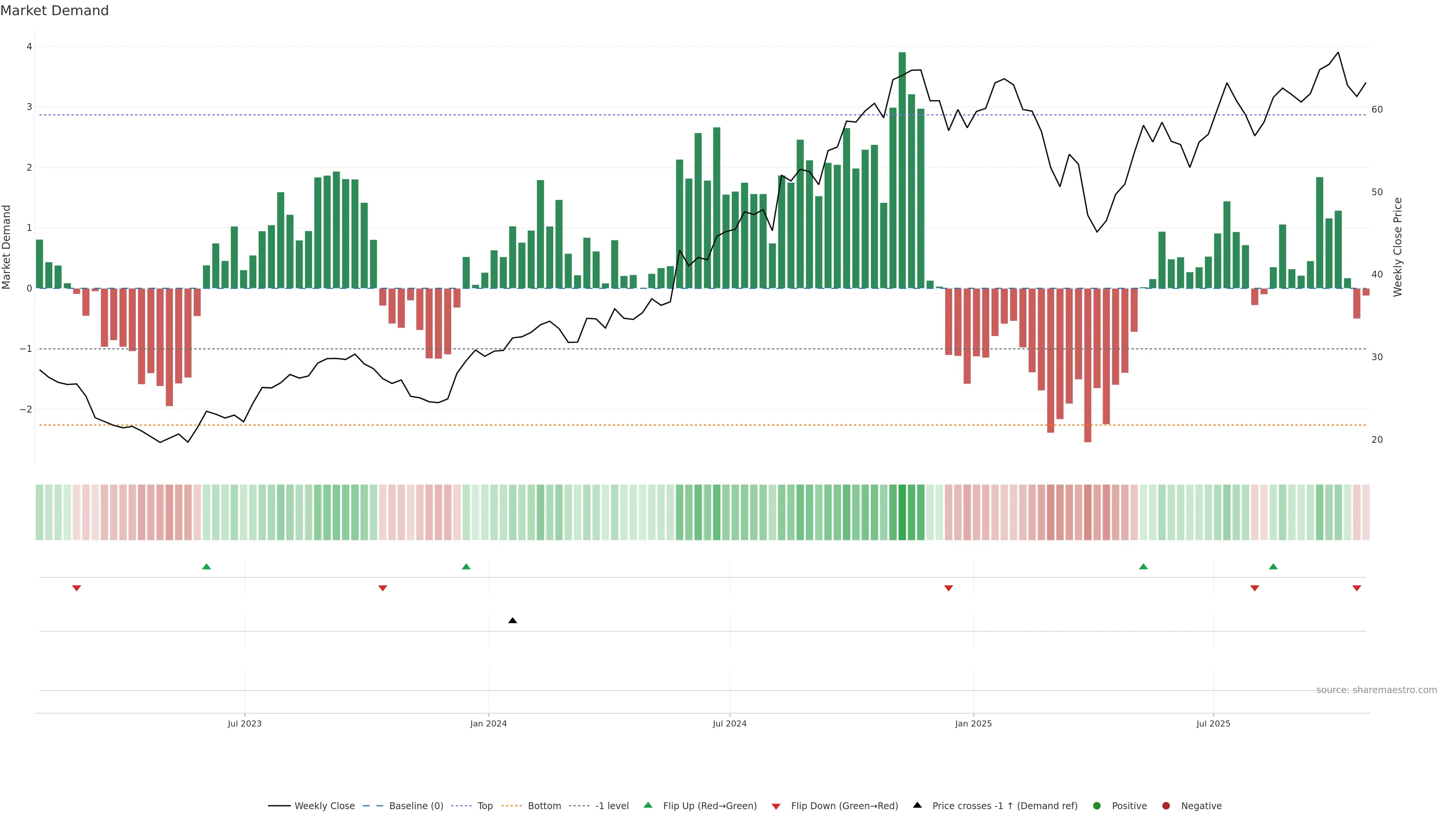1456x819 pixels.
Task: Click the Jan 2024 x-axis label
Action: tap(488, 723)
